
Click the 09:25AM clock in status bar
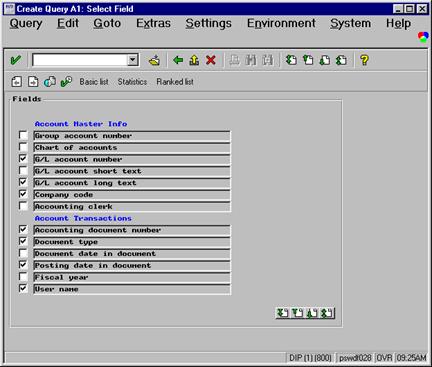click(411, 358)
